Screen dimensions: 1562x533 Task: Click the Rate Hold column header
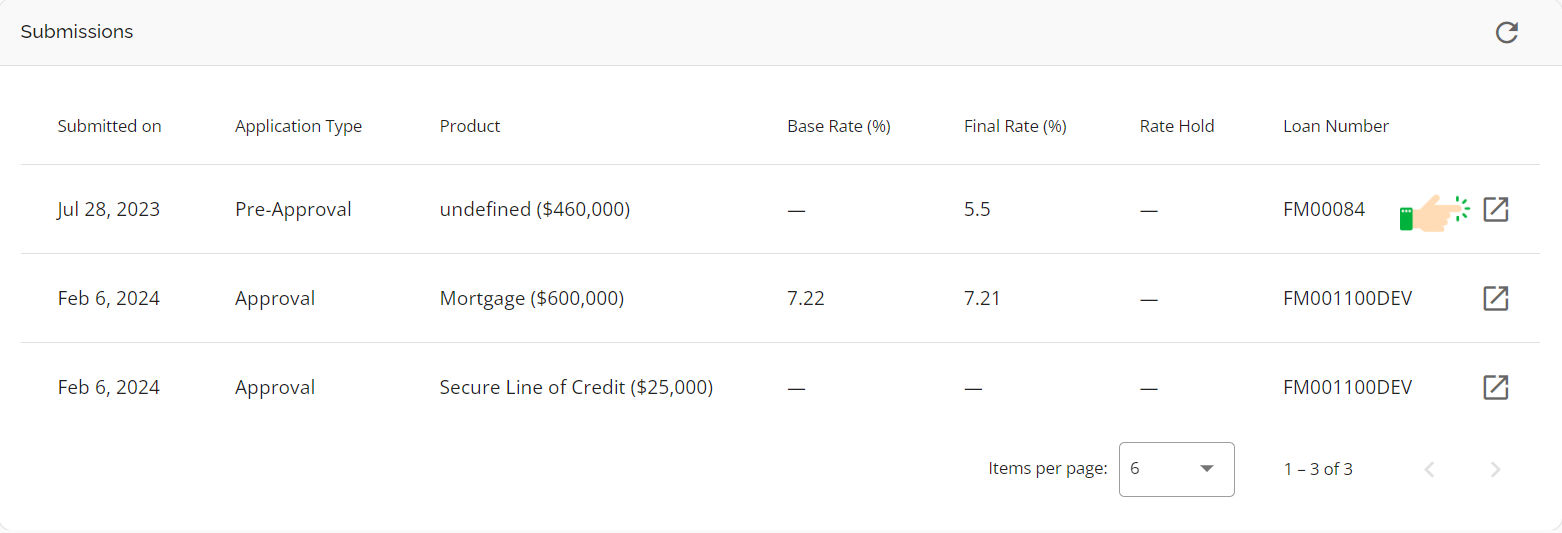tap(1176, 126)
